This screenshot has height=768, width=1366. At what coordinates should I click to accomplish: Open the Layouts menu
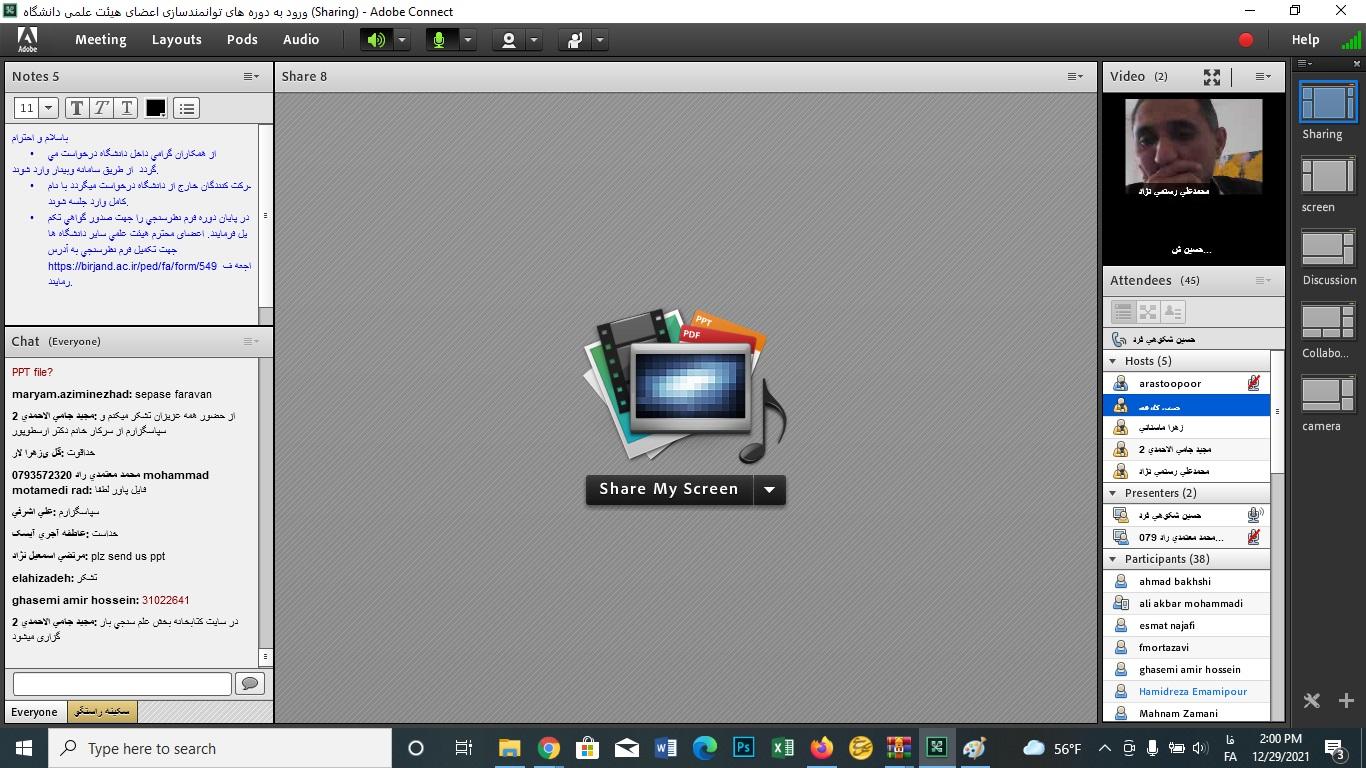(x=177, y=40)
